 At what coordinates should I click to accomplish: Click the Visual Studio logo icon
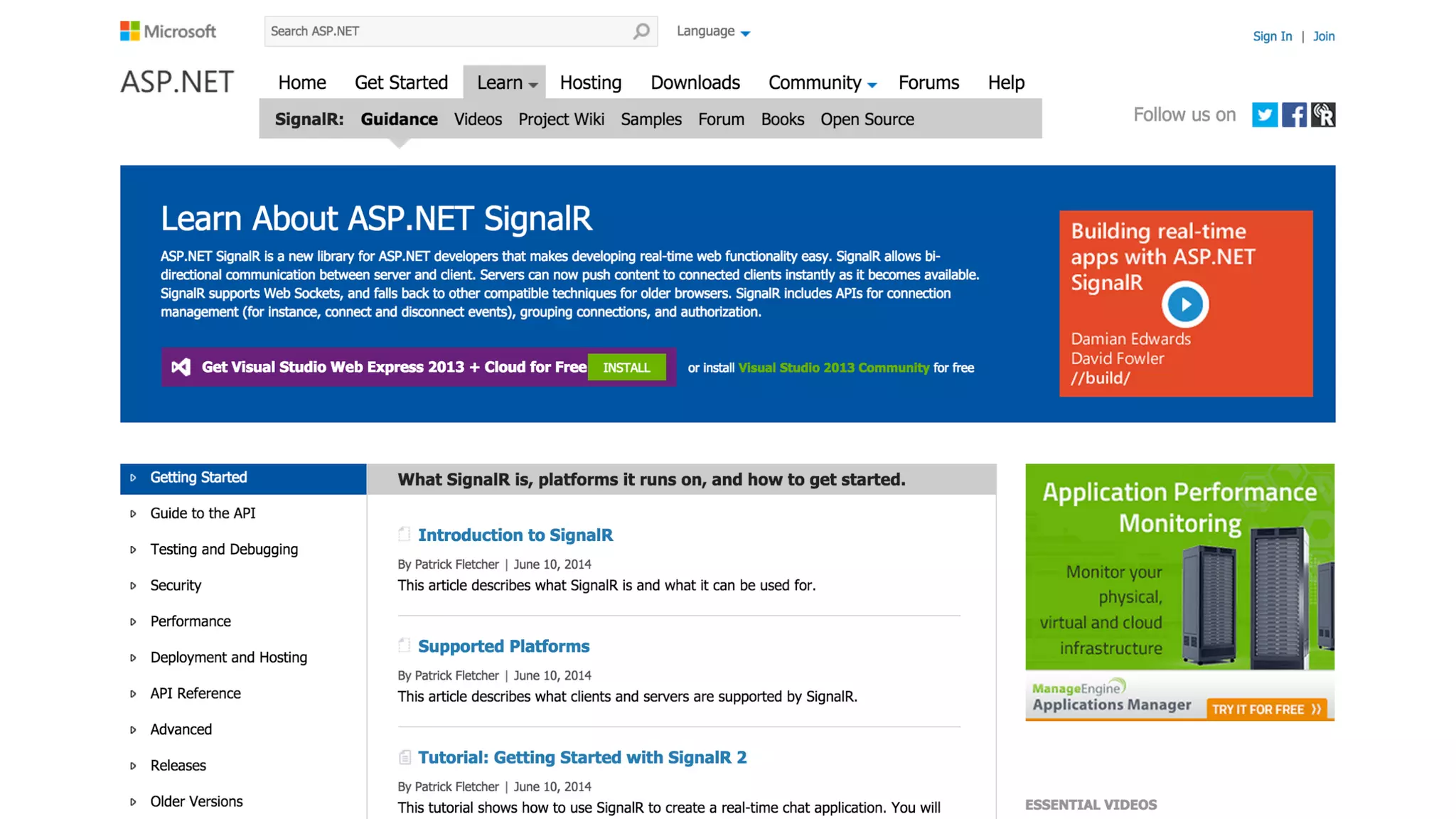tap(181, 367)
